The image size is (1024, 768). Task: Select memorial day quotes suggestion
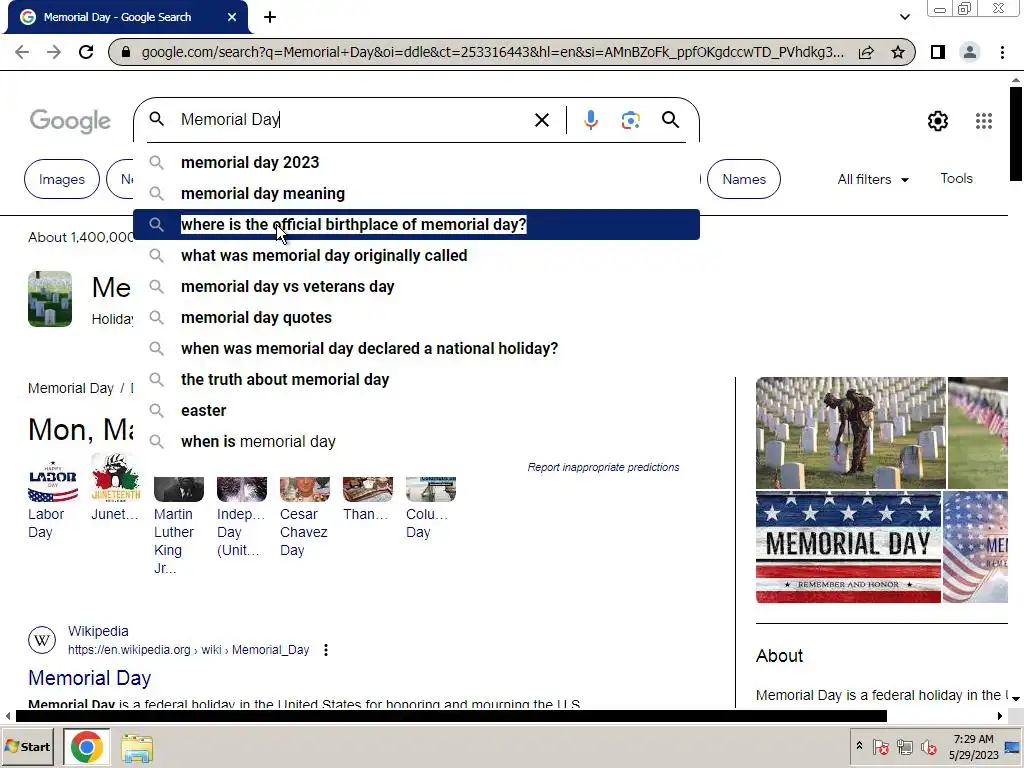[416, 317]
